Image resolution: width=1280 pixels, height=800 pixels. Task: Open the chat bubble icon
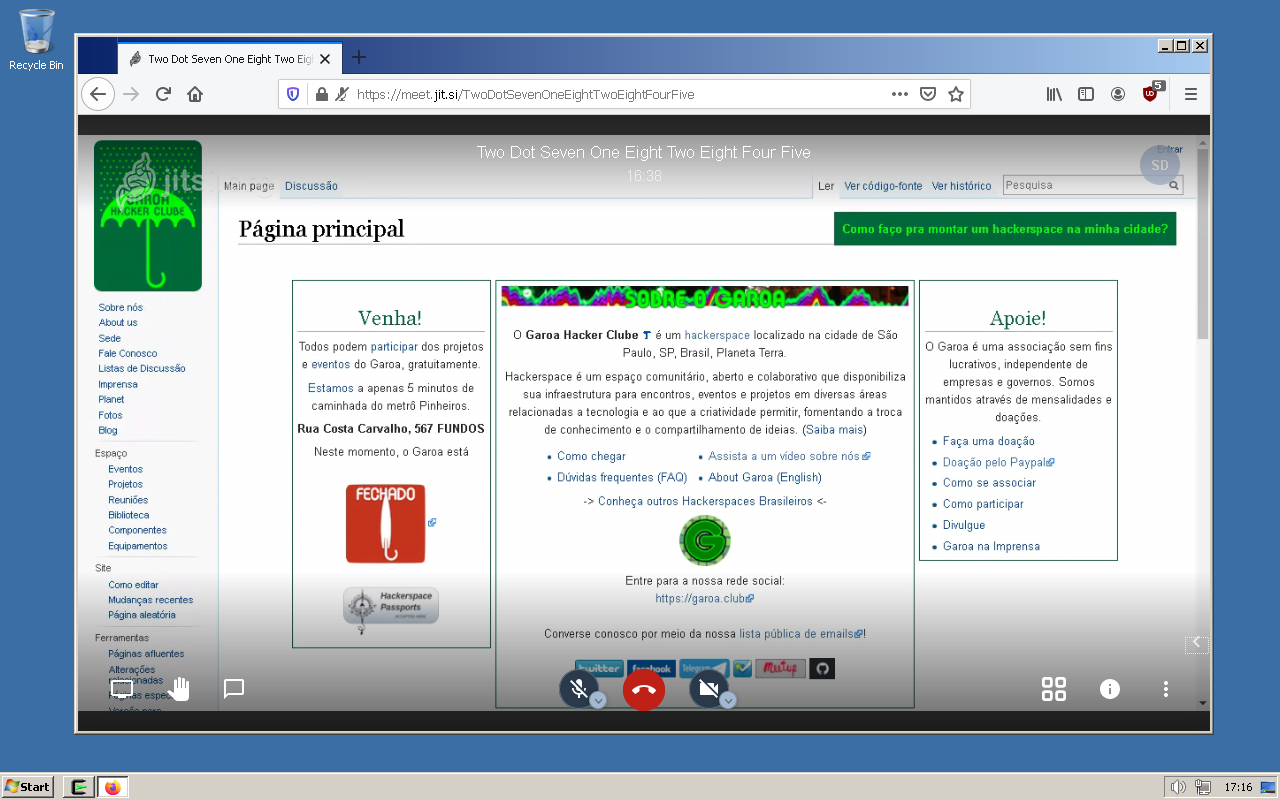pyautogui.click(x=234, y=688)
